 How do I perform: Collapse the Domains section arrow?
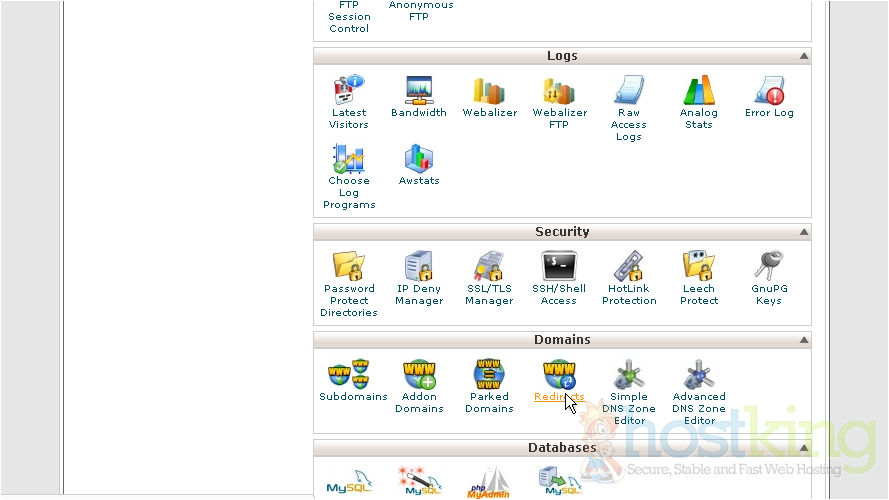pos(803,341)
